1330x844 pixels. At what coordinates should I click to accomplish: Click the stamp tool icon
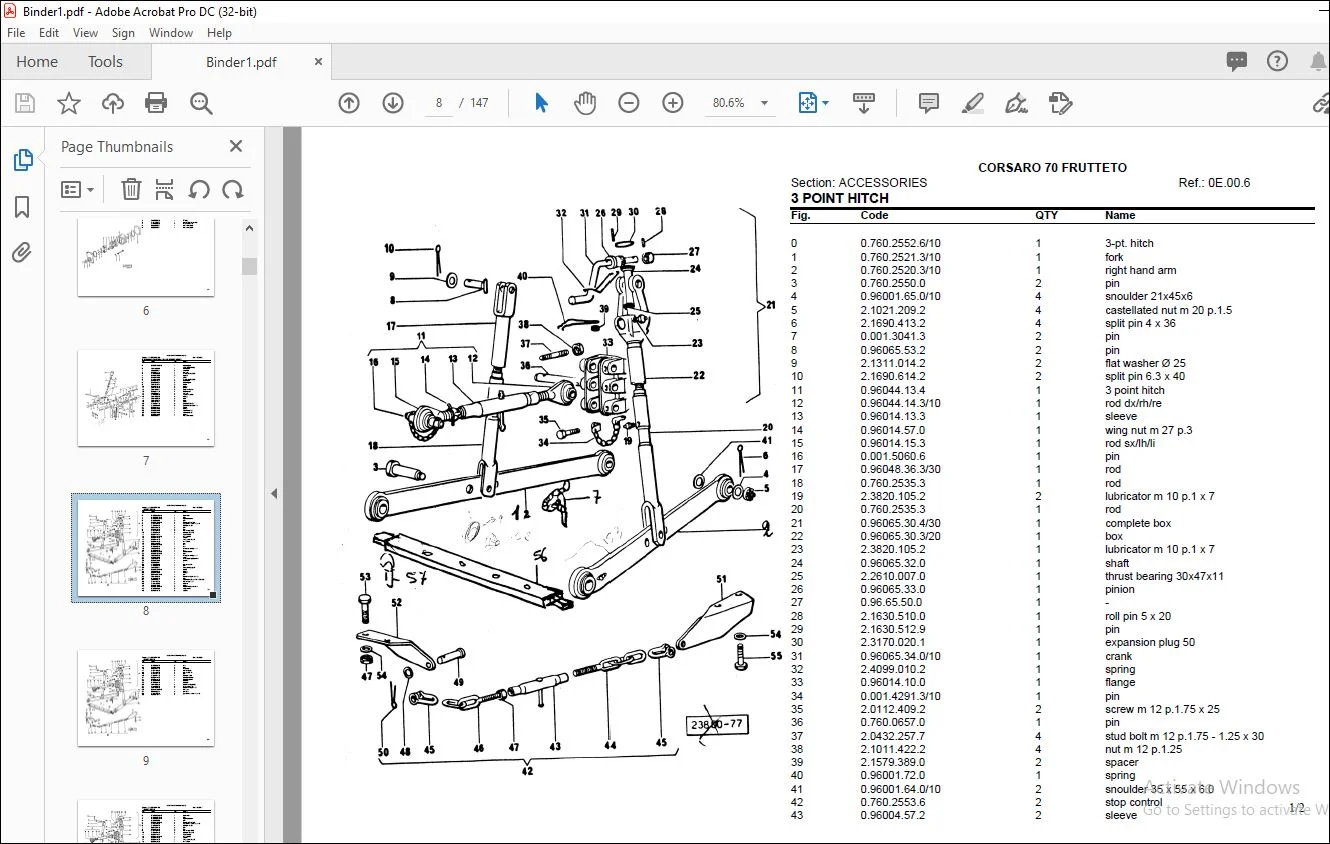tap(1060, 103)
